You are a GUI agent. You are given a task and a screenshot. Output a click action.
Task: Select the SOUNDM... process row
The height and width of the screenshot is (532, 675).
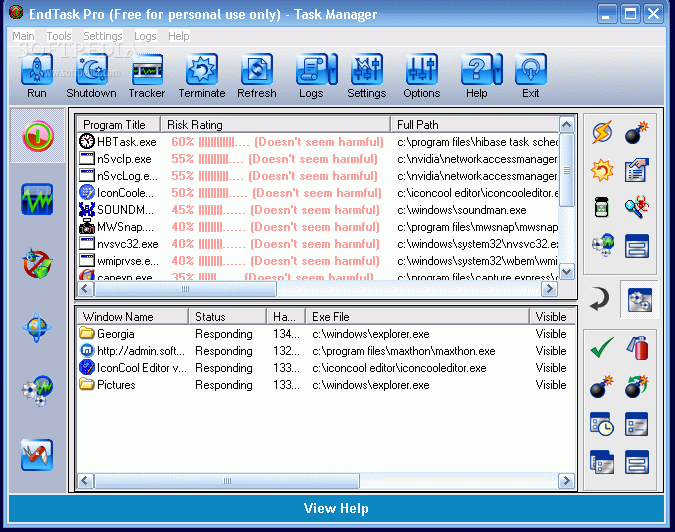coord(318,210)
